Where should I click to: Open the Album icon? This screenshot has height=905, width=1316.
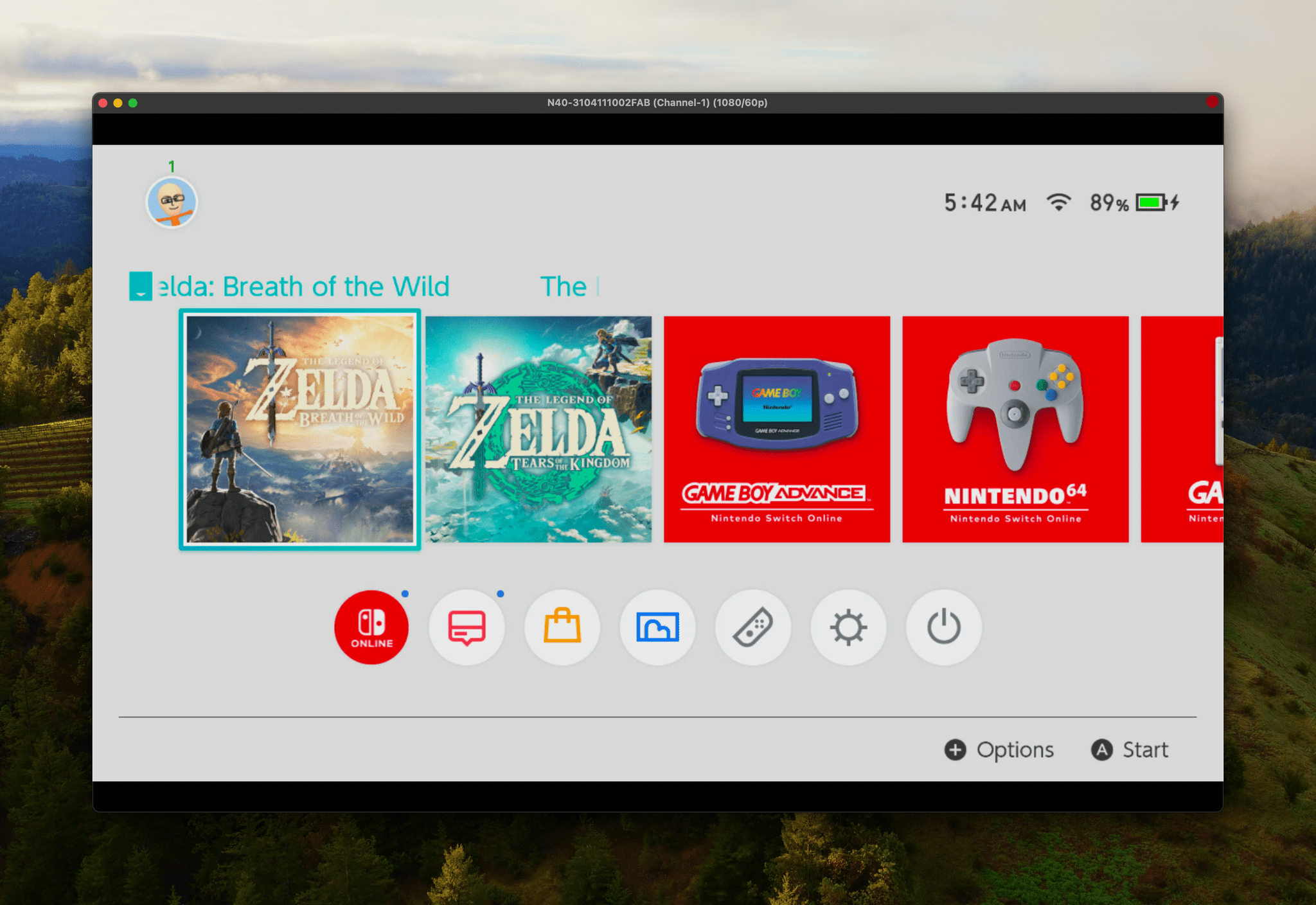click(x=657, y=627)
